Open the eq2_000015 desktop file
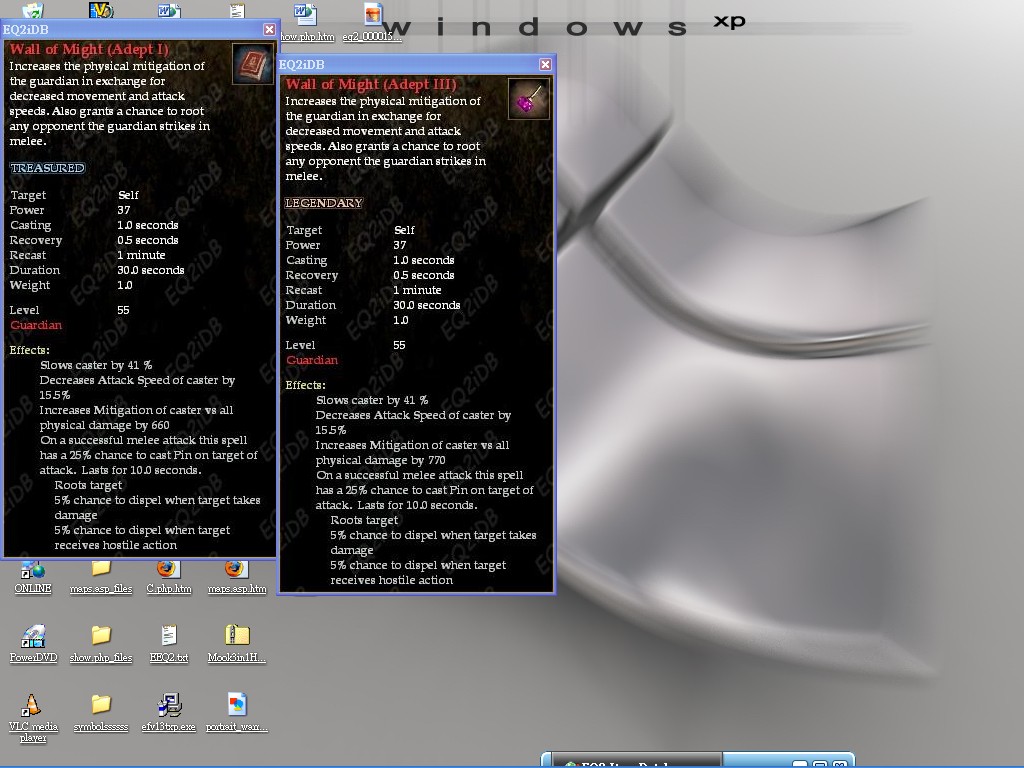This screenshot has height=768, width=1024. pyautogui.click(x=372, y=17)
